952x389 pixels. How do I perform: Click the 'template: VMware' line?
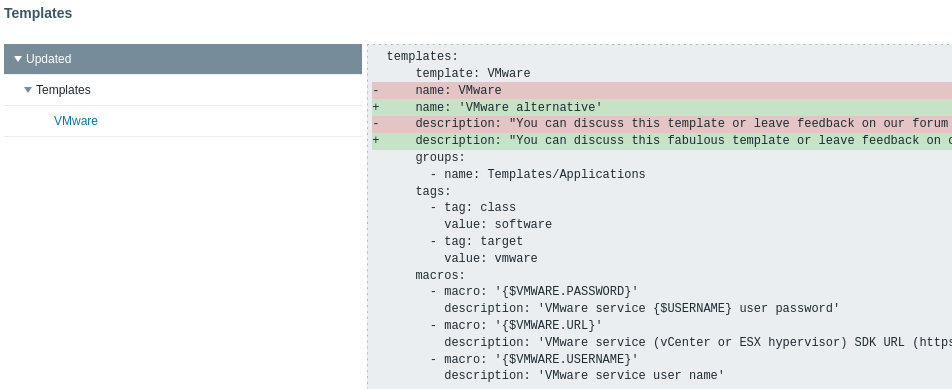pos(473,73)
